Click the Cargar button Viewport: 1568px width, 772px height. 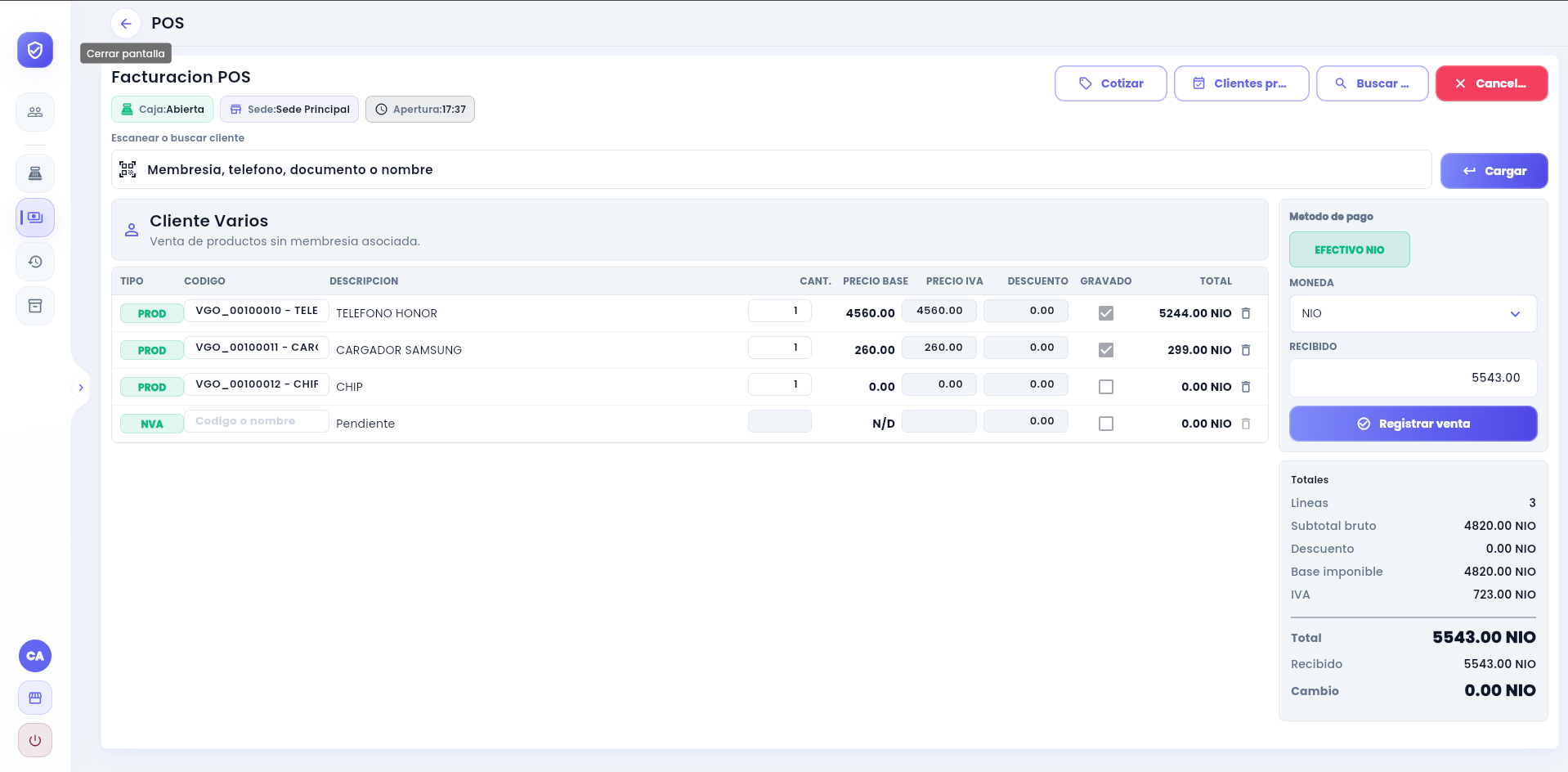[x=1494, y=171]
